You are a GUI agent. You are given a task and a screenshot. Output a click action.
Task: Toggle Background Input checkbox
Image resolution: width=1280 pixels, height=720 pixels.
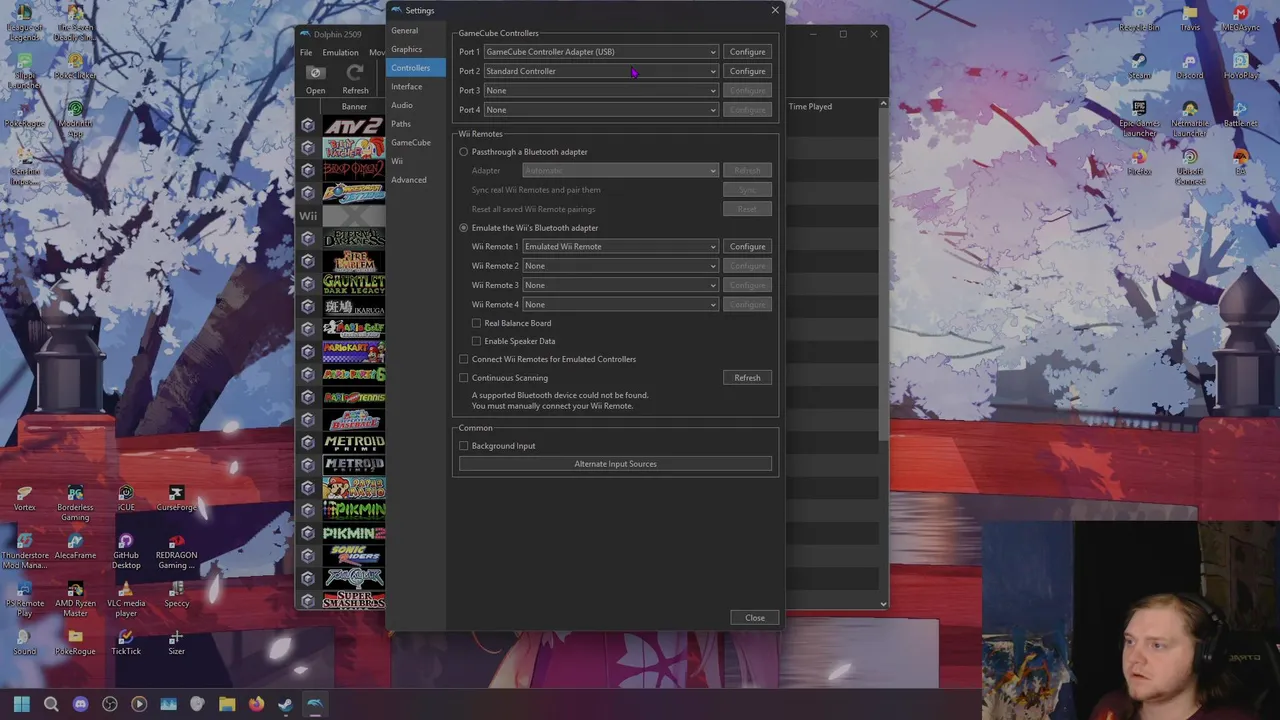click(464, 446)
